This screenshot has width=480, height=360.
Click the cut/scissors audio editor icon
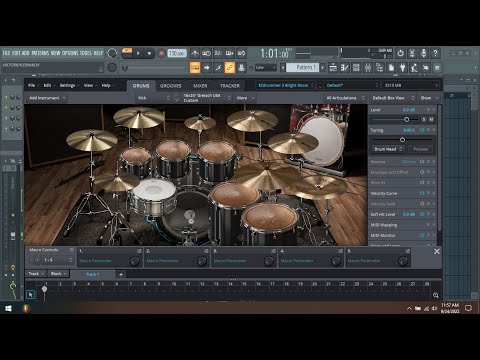(412, 53)
